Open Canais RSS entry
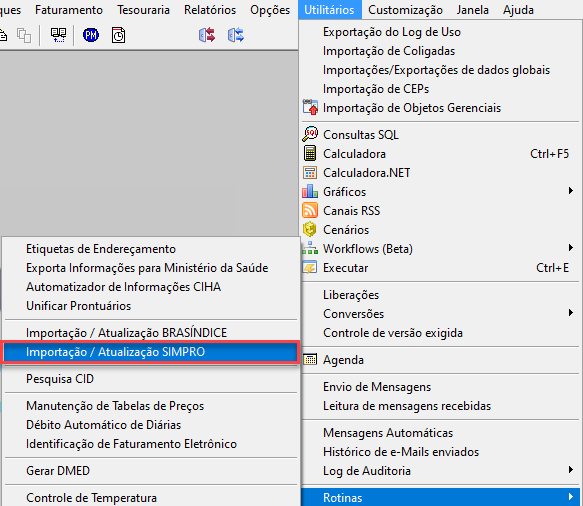Viewport: 583px width, 506px height. (x=440, y=210)
